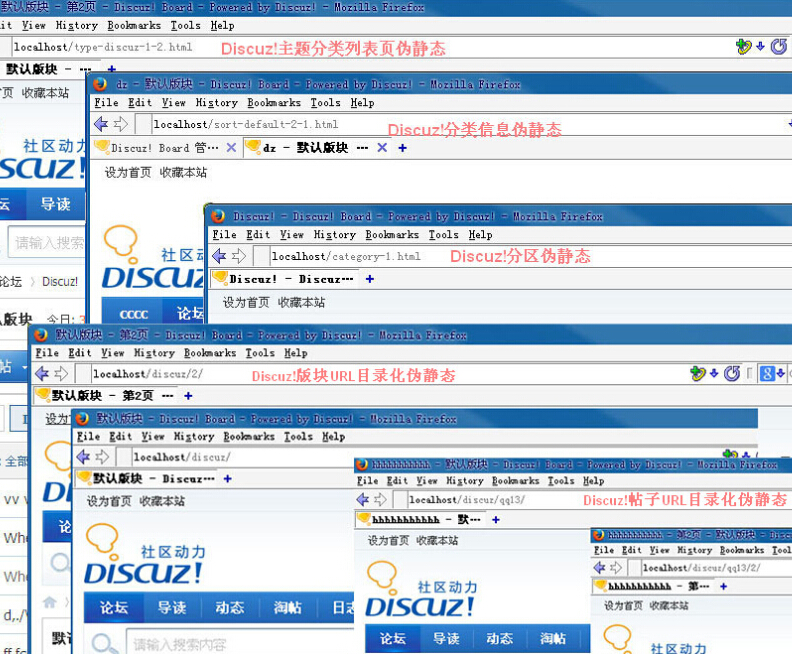Viewport: 792px width, 654px height.
Task: Click the forward arrow in the localhost/discuz/ window
Action: point(102,457)
